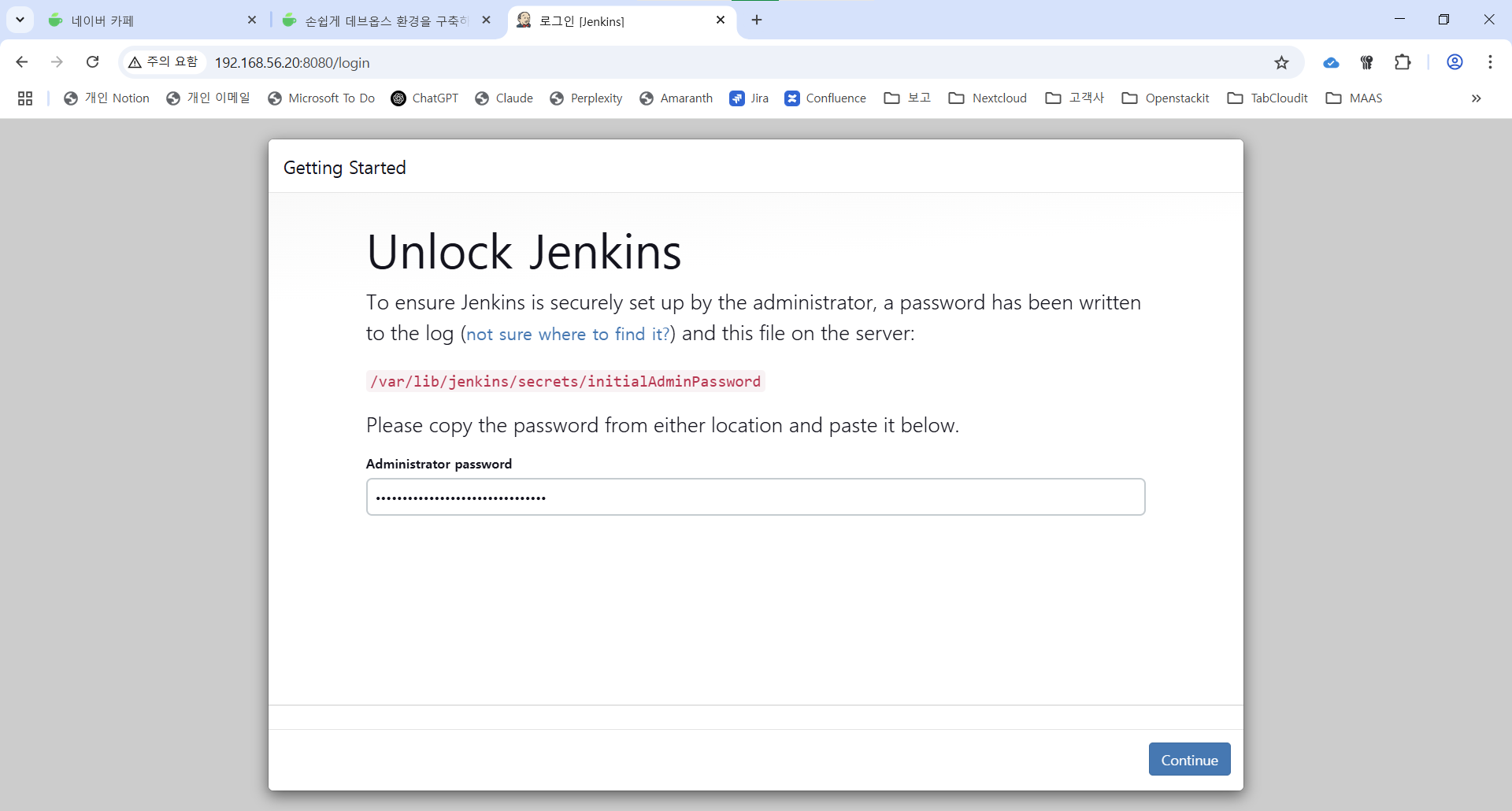
Task: Click the Continue button
Action: 1189,760
